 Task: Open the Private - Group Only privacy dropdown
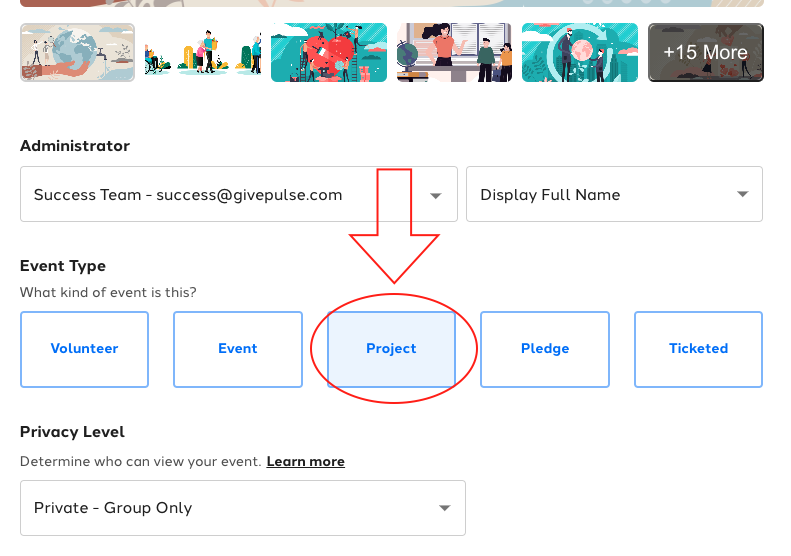[x=243, y=508]
